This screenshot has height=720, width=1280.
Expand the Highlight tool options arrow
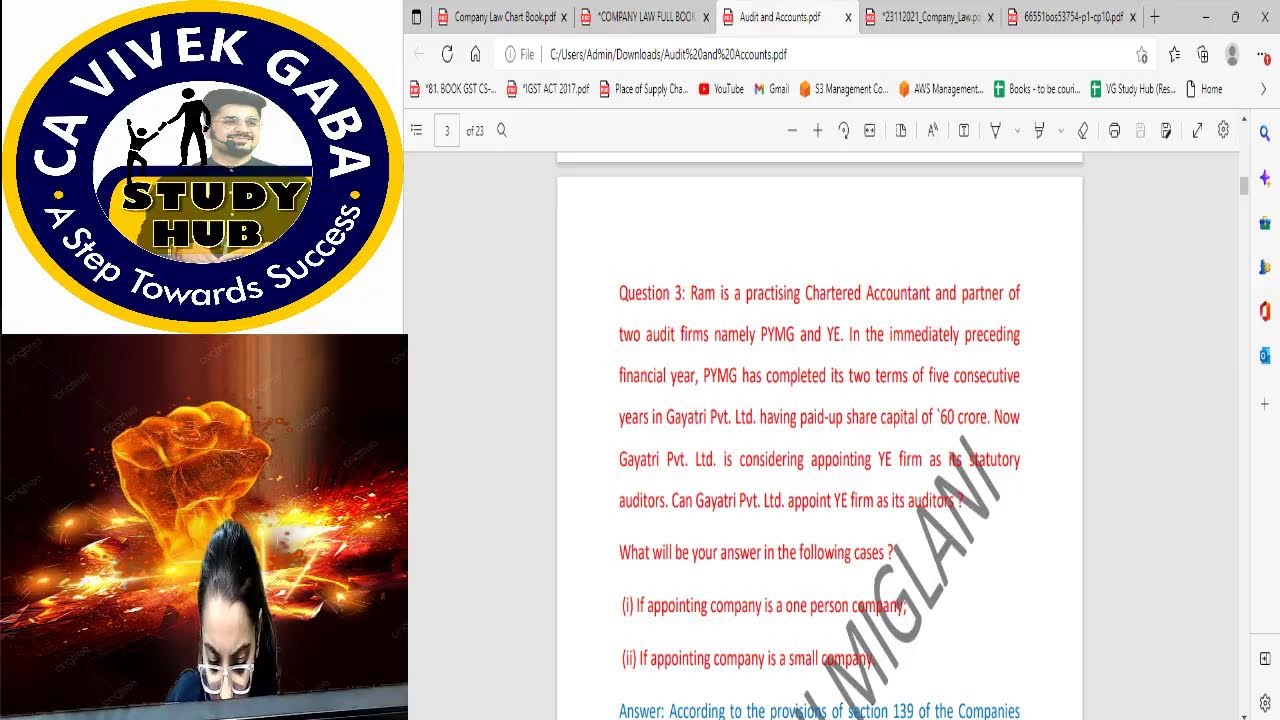tap(1060, 131)
